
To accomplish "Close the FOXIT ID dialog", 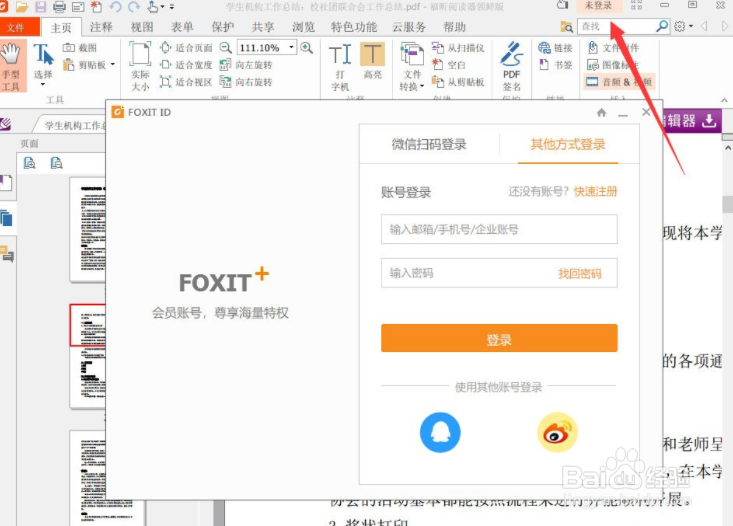I will (x=646, y=112).
